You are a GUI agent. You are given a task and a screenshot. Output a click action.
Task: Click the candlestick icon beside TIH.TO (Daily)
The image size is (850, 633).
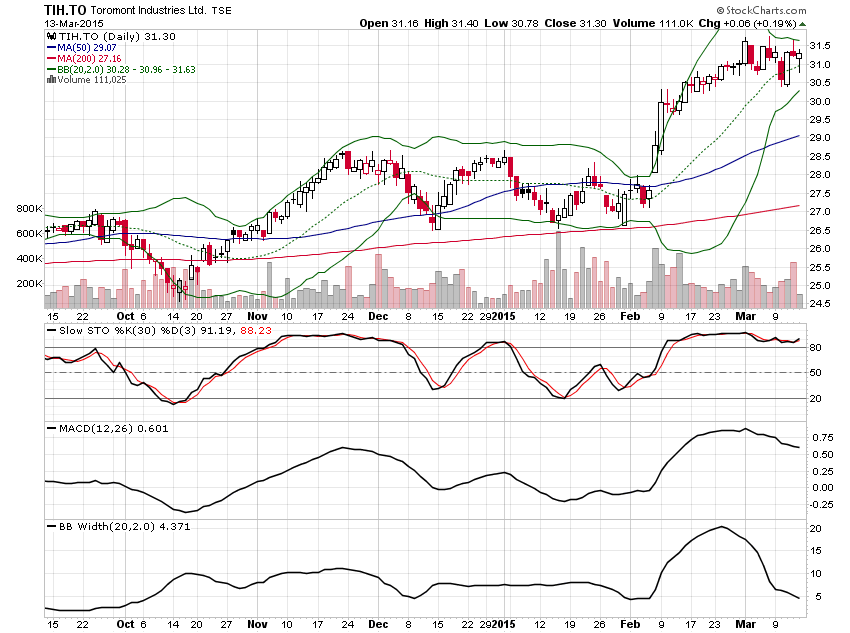pos(51,36)
